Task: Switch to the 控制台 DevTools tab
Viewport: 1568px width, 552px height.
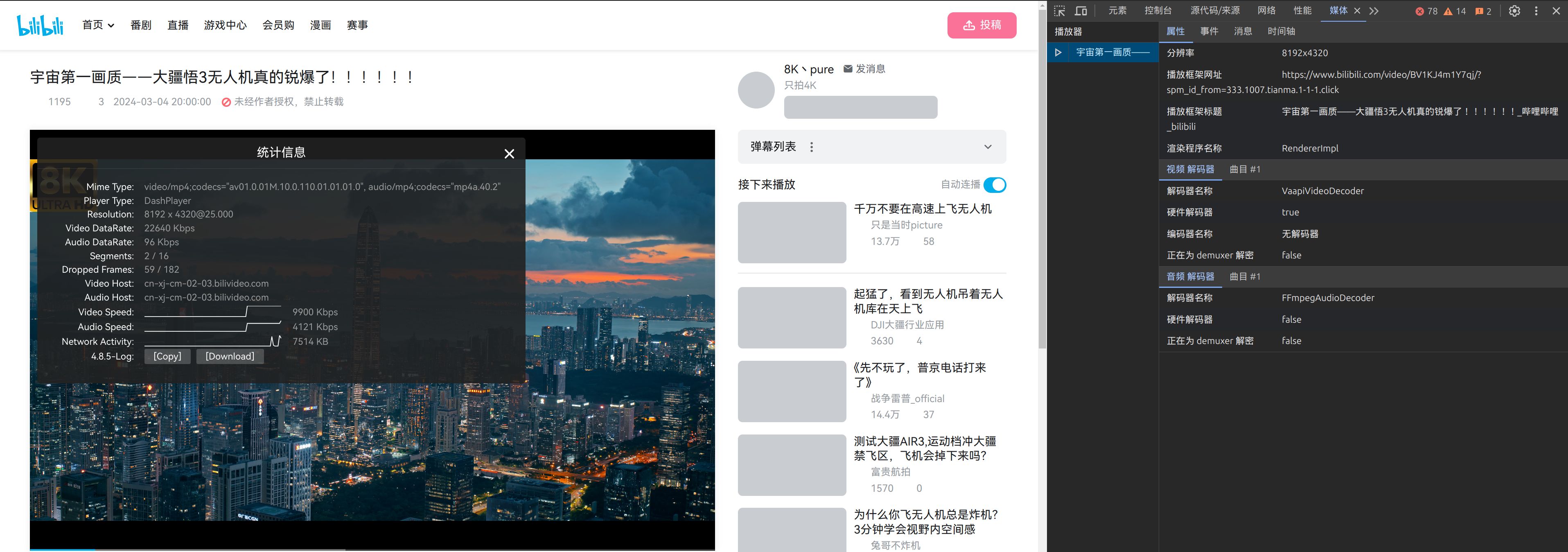Action: [1158, 10]
